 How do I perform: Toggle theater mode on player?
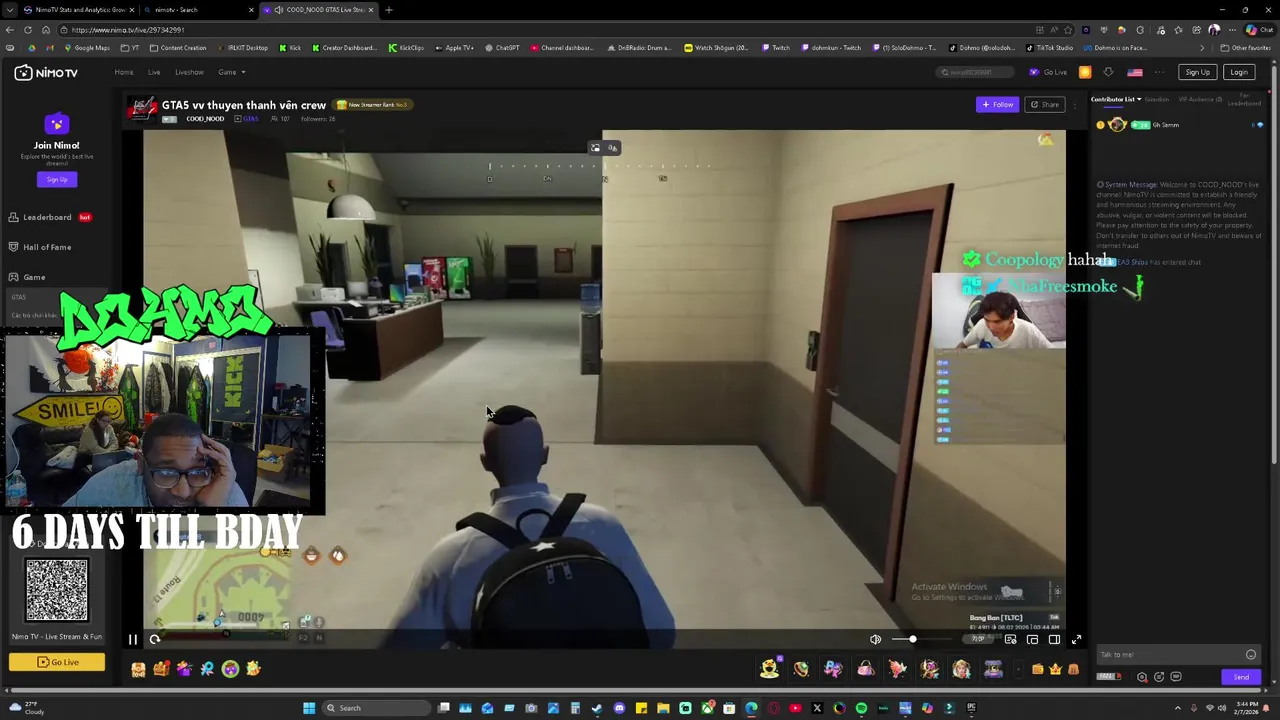pos(1054,639)
